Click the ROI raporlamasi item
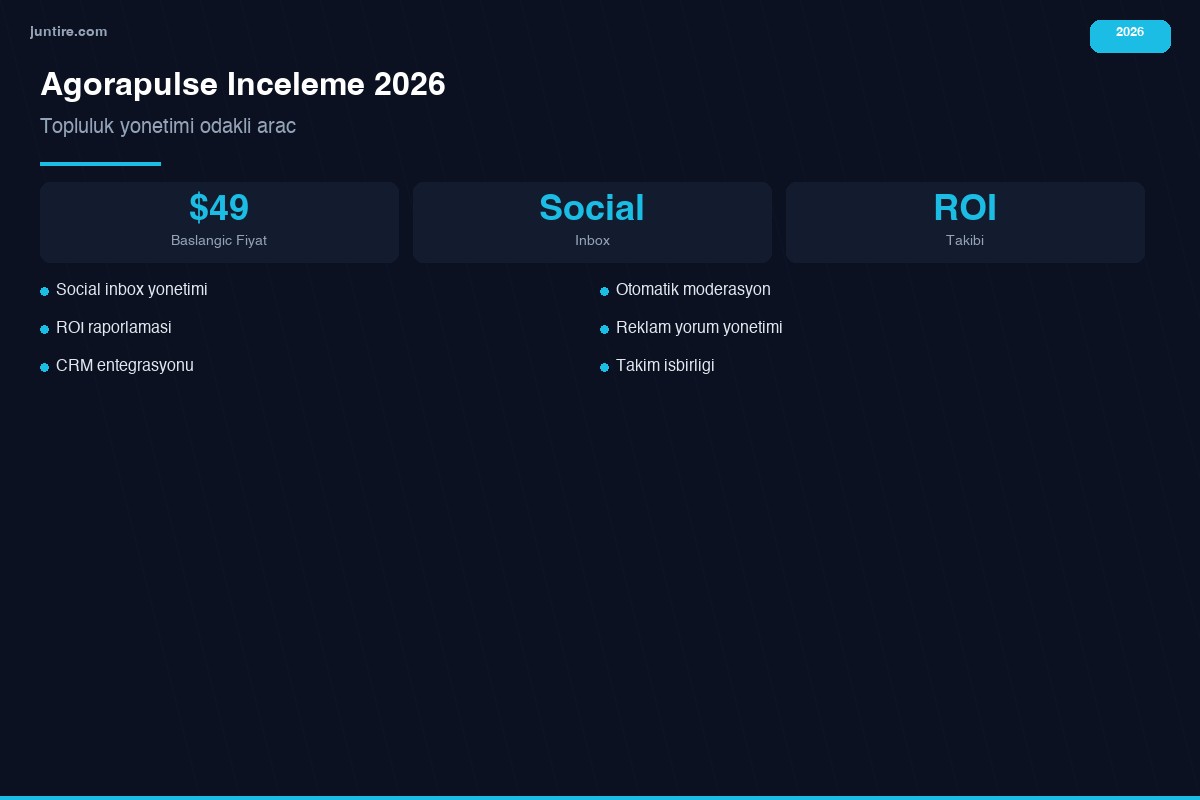The height and width of the screenshot is (800, 1200). click(x=114, y=328)
